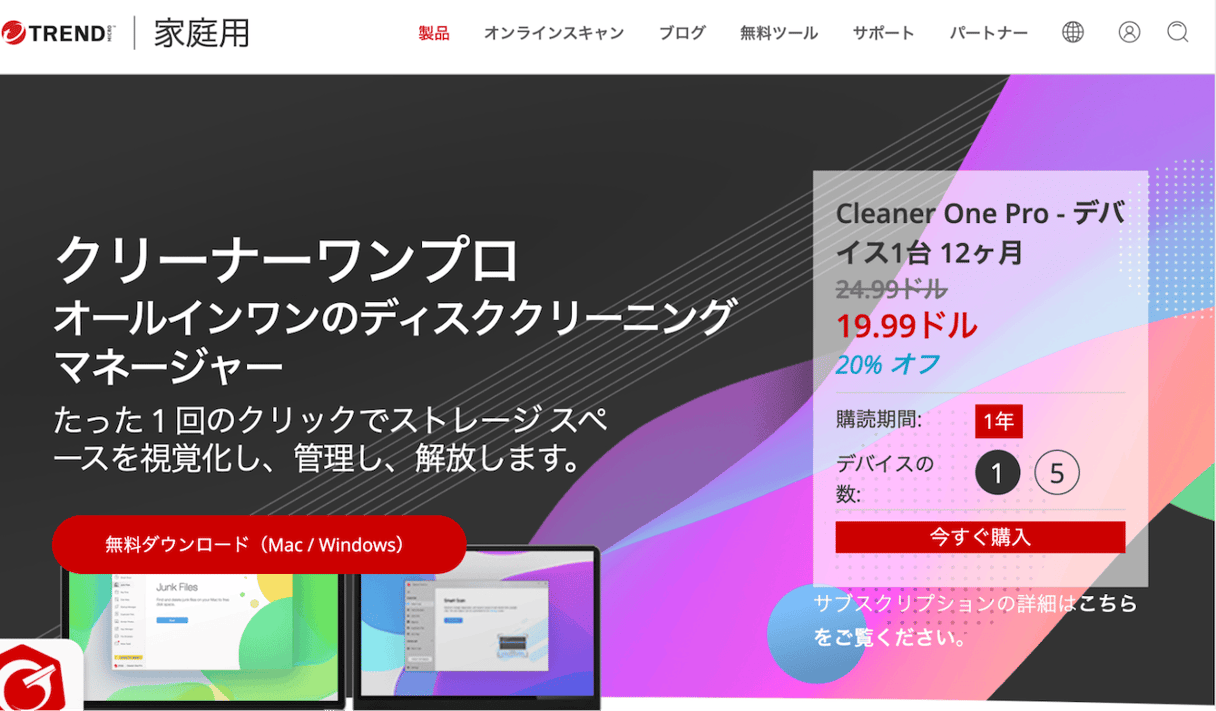Open the 製品 menu

434,32
